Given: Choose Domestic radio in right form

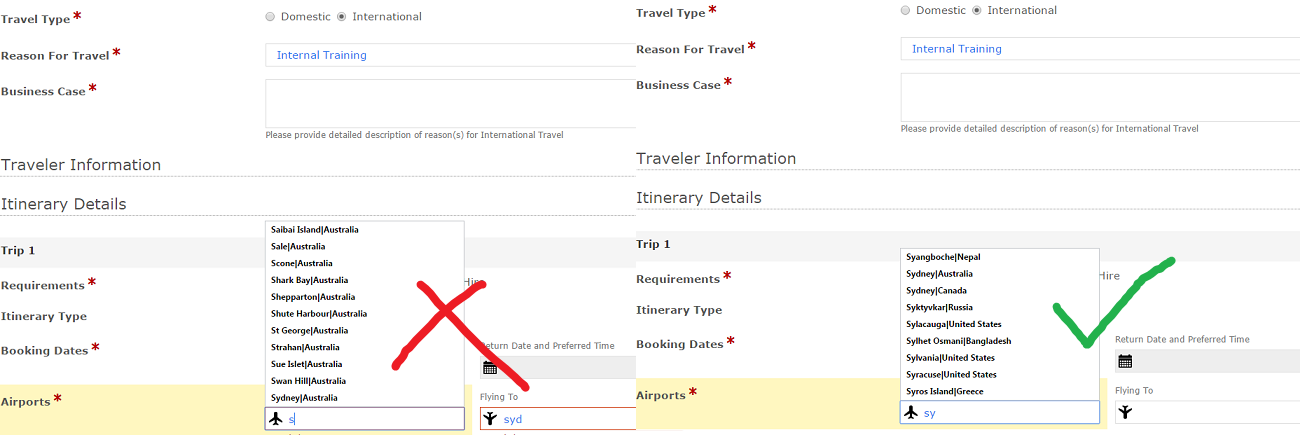Looking at the screenshot, I should (x=905, y=10).
